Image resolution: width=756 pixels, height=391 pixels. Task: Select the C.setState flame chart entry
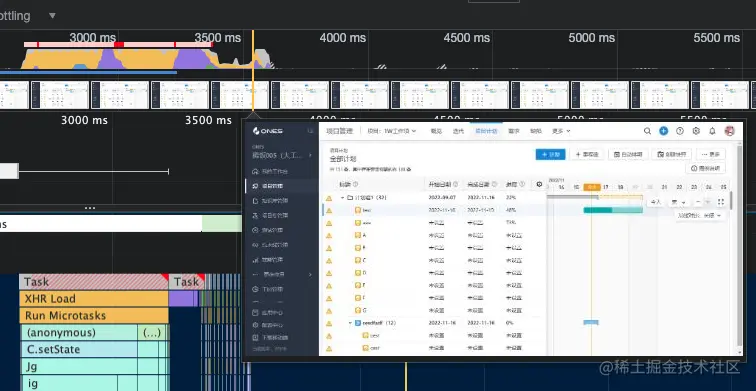79,350
